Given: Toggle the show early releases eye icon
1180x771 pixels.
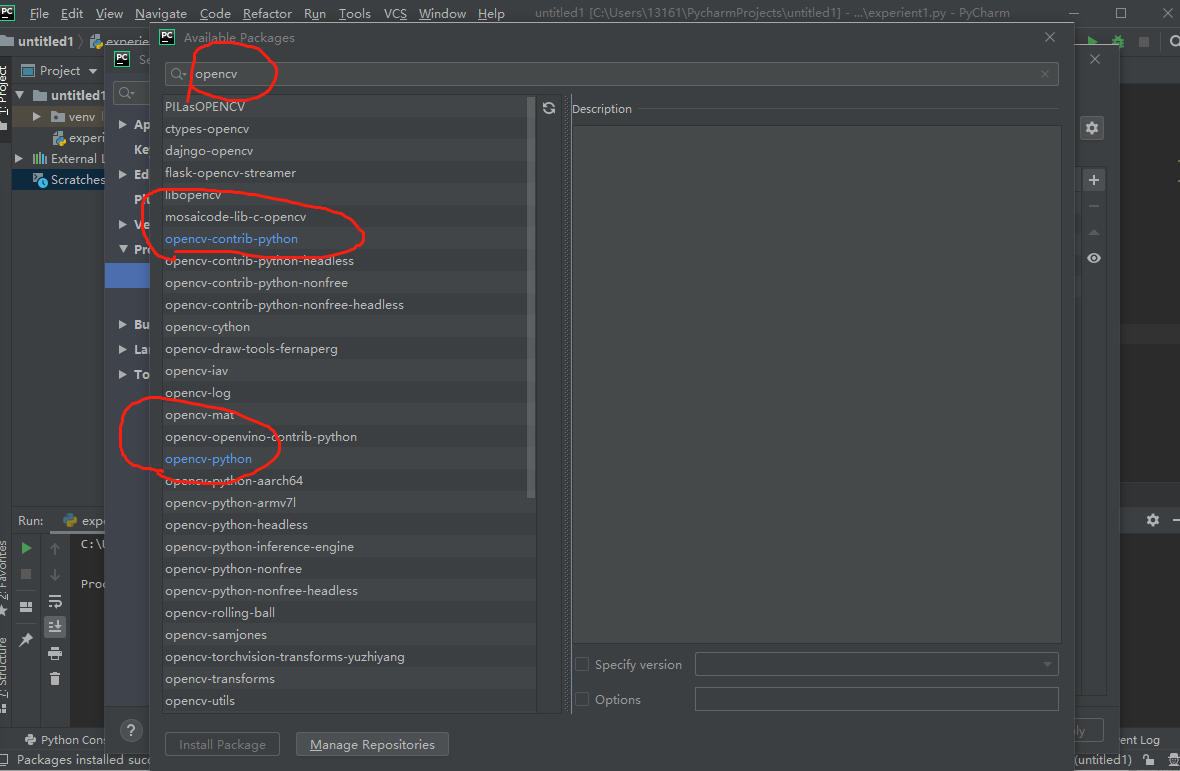Looking at the screenshot, I should coord(1094,258).
